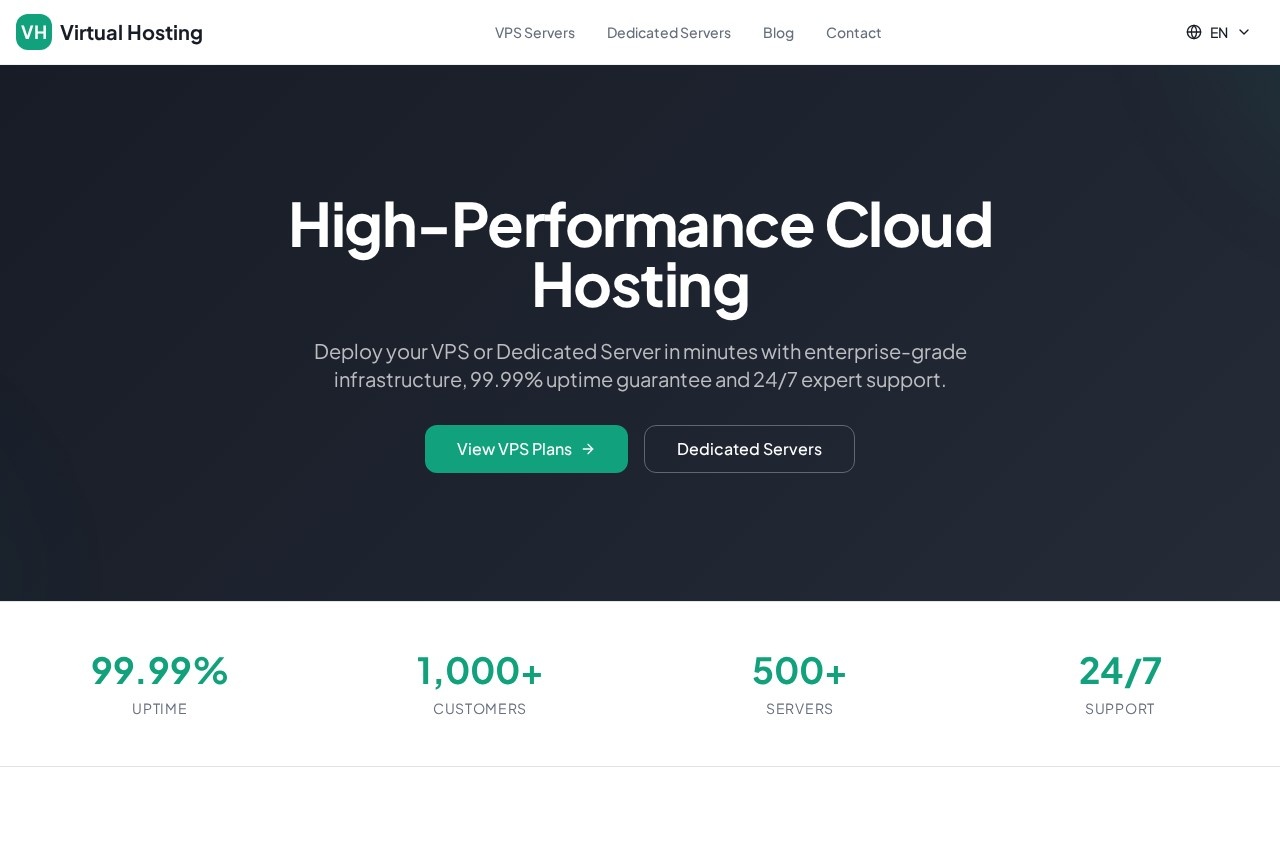
Task: Click the 500+ servers statistic
Action: click(x=799, y=670)
